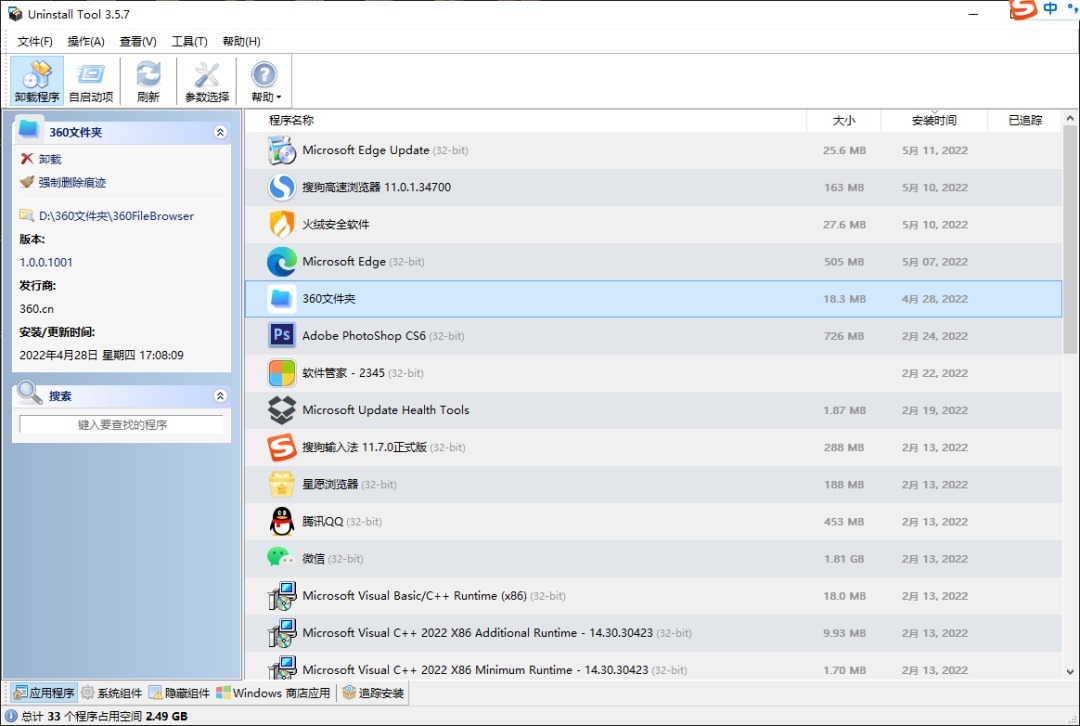The height and width of the screenshot is (726, 1080).
Task: Click the 火绒安全软件 program icon
Action: pos(282,225)
